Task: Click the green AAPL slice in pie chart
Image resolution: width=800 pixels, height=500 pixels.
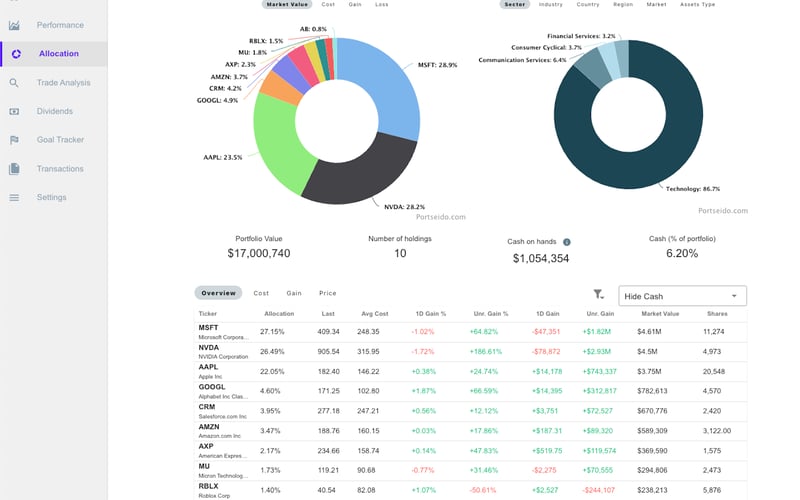Action: (x=278, y=145)
